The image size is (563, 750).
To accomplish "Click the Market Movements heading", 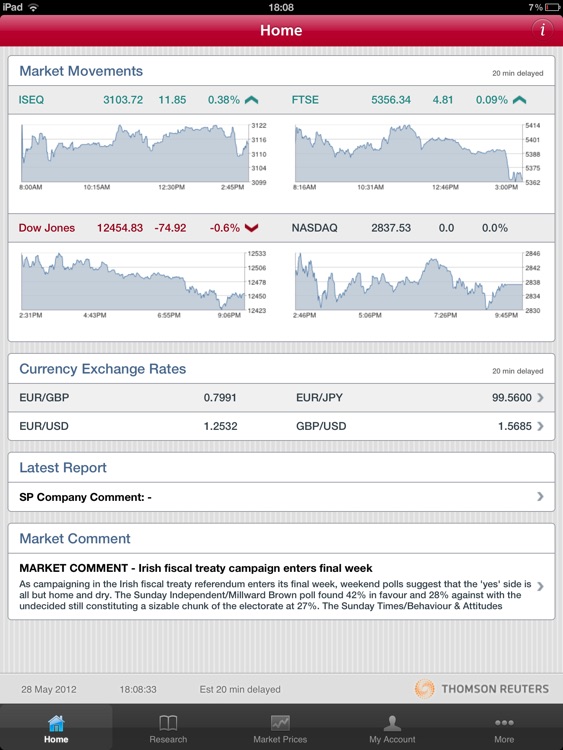I will (81, 71).
